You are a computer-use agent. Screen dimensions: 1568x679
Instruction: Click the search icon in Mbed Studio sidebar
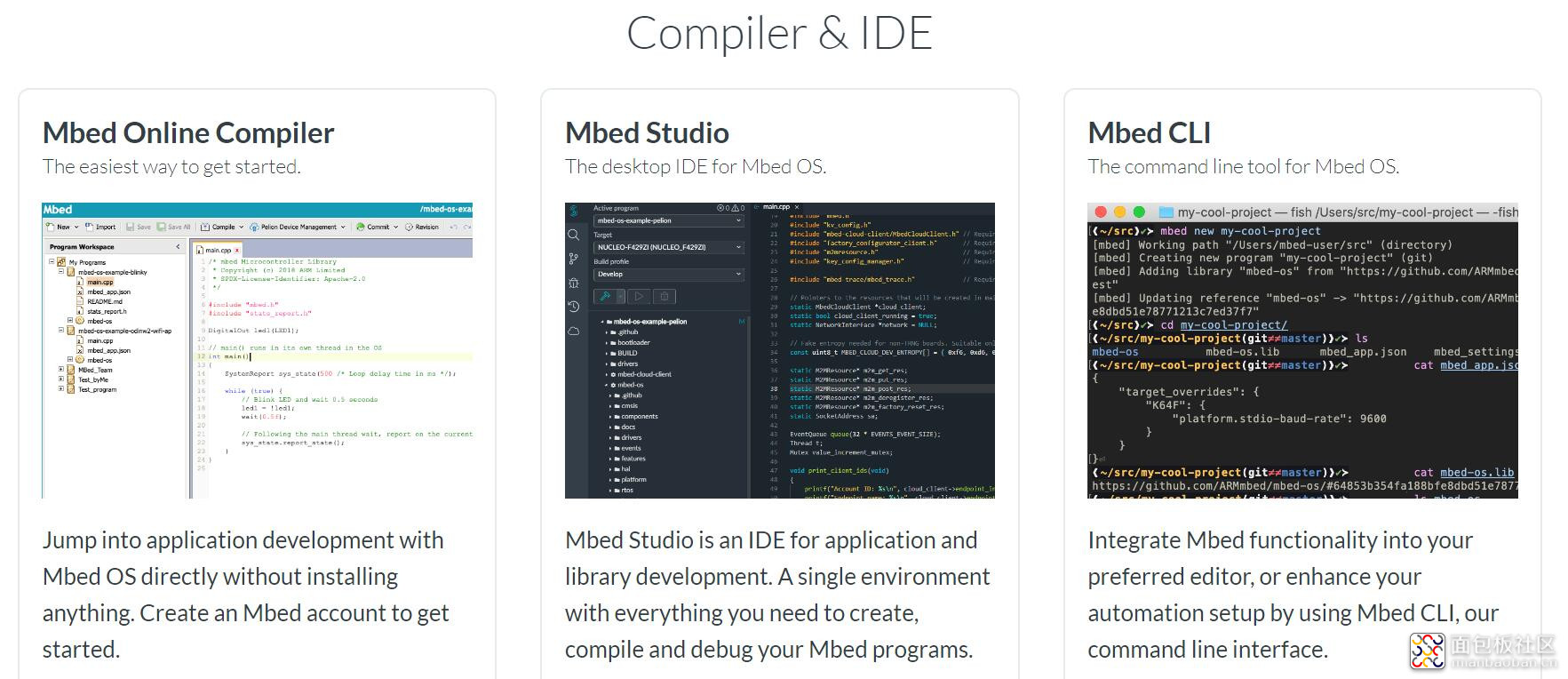click(574, 235)
